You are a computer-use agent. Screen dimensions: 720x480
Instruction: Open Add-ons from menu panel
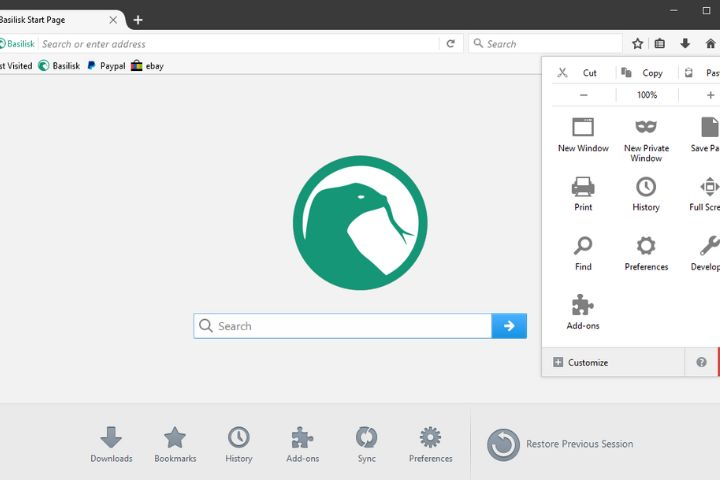point(583,312)
